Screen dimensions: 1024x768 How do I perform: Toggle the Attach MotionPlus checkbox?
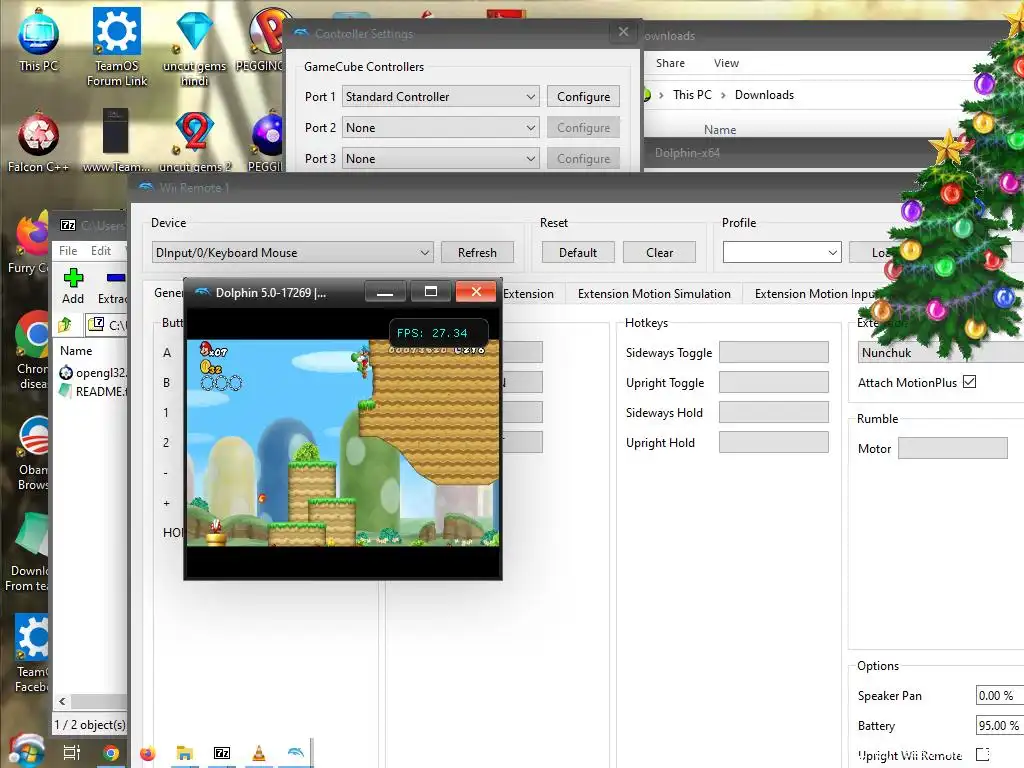point(970,382)
